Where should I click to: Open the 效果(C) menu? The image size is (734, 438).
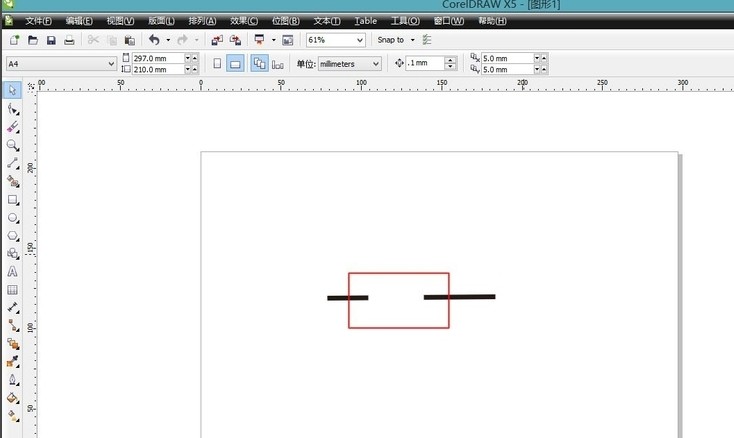point(243,20)
